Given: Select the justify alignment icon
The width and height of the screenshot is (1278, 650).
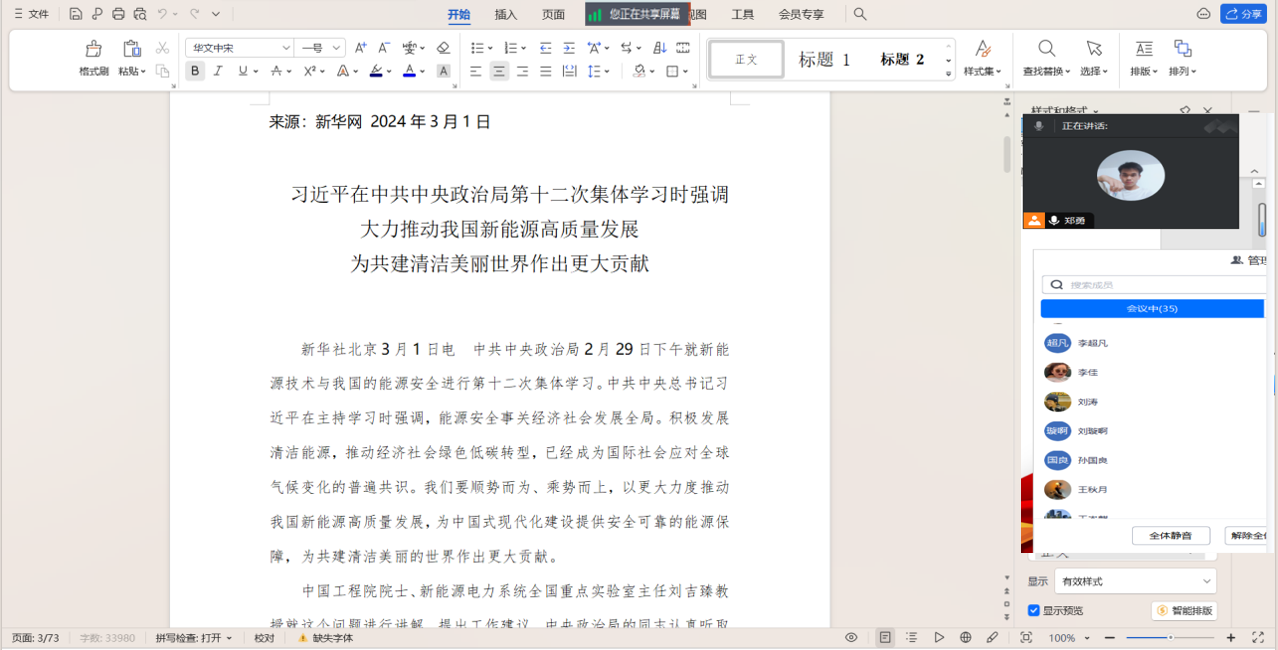Looking at the screenshot, I should (545, 71).
